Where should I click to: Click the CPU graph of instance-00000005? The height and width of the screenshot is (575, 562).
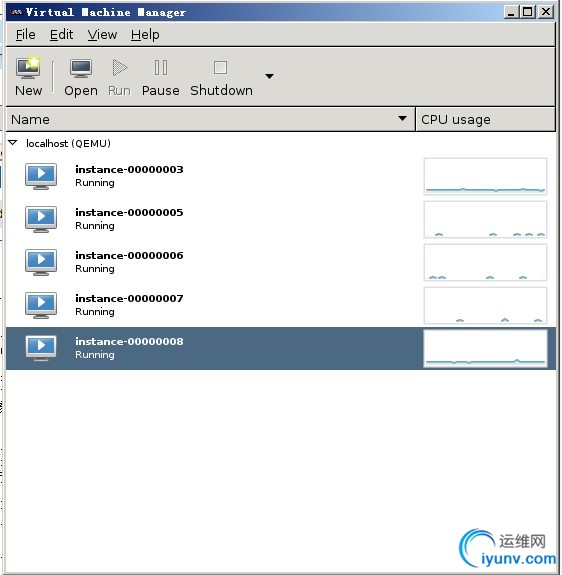[x=485, y=219]
